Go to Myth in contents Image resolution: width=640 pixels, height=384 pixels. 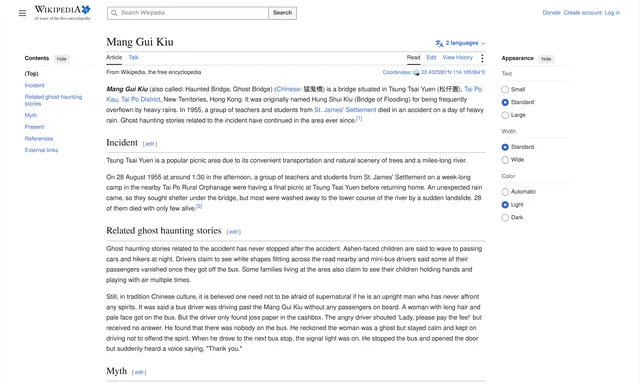pos(31,115)
